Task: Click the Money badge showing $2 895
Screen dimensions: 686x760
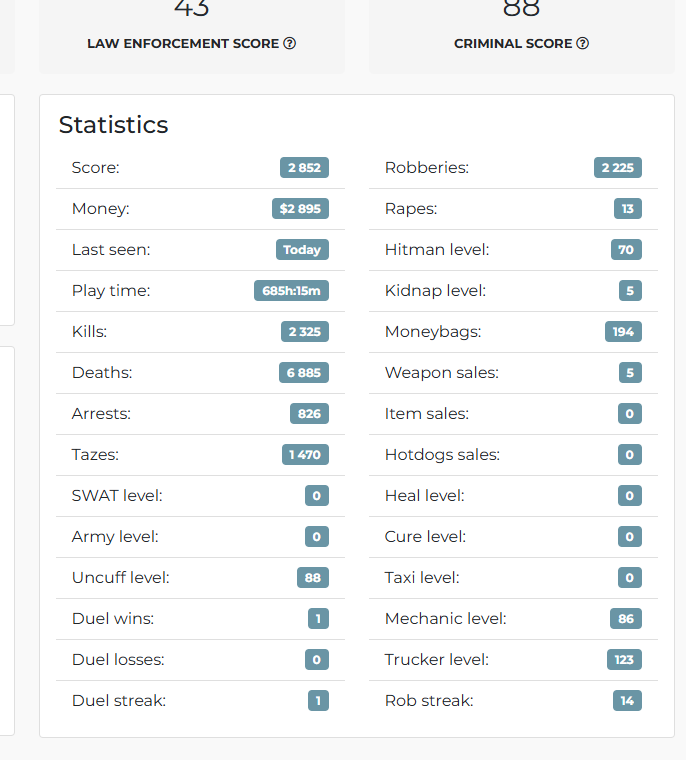Action: pos(301,208)
